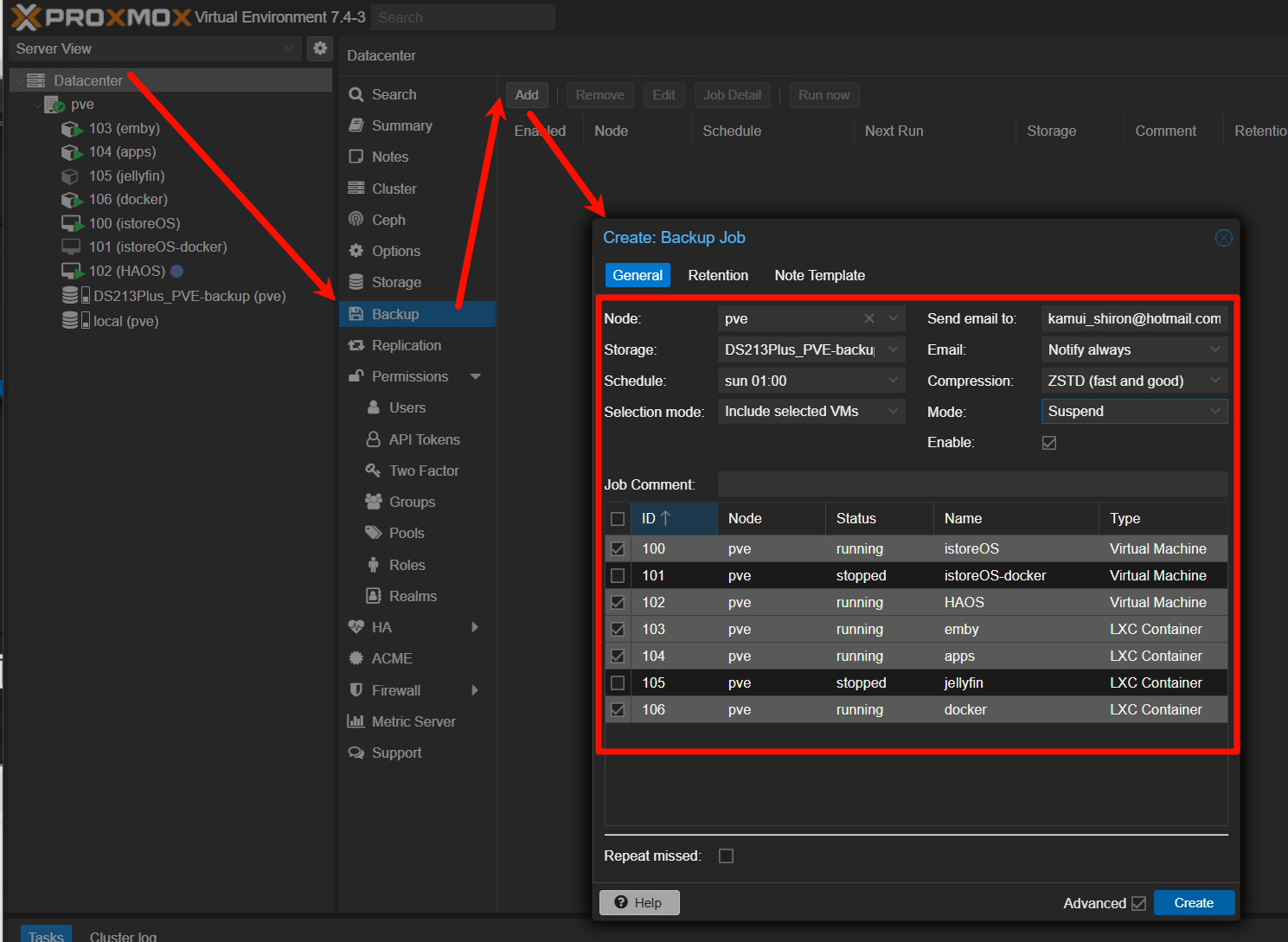The image size is (1288, 942).
Task: Click the Support chat icon
Action: point(356,753)
